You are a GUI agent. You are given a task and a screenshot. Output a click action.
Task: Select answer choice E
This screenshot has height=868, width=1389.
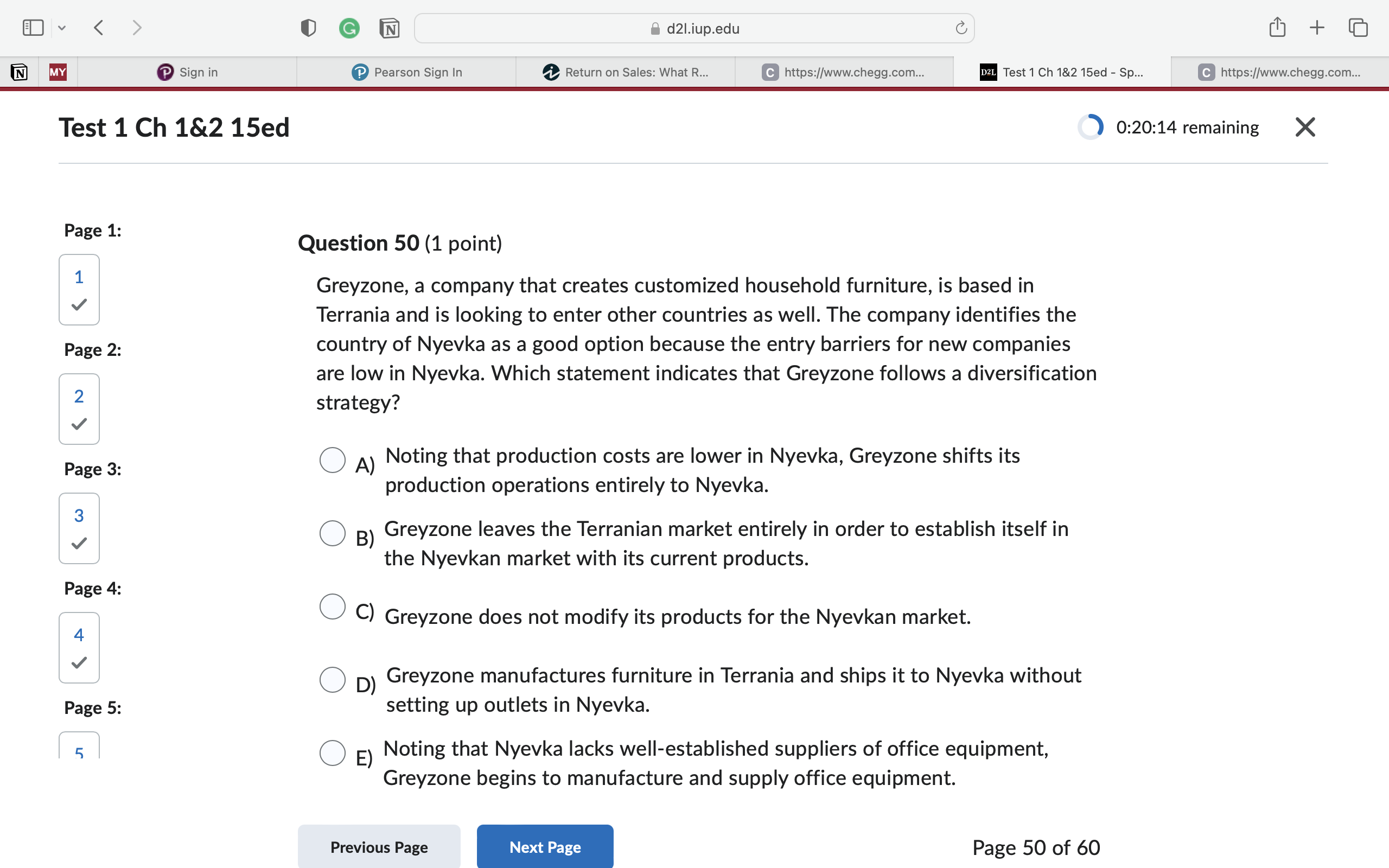(x=333, y=752)
